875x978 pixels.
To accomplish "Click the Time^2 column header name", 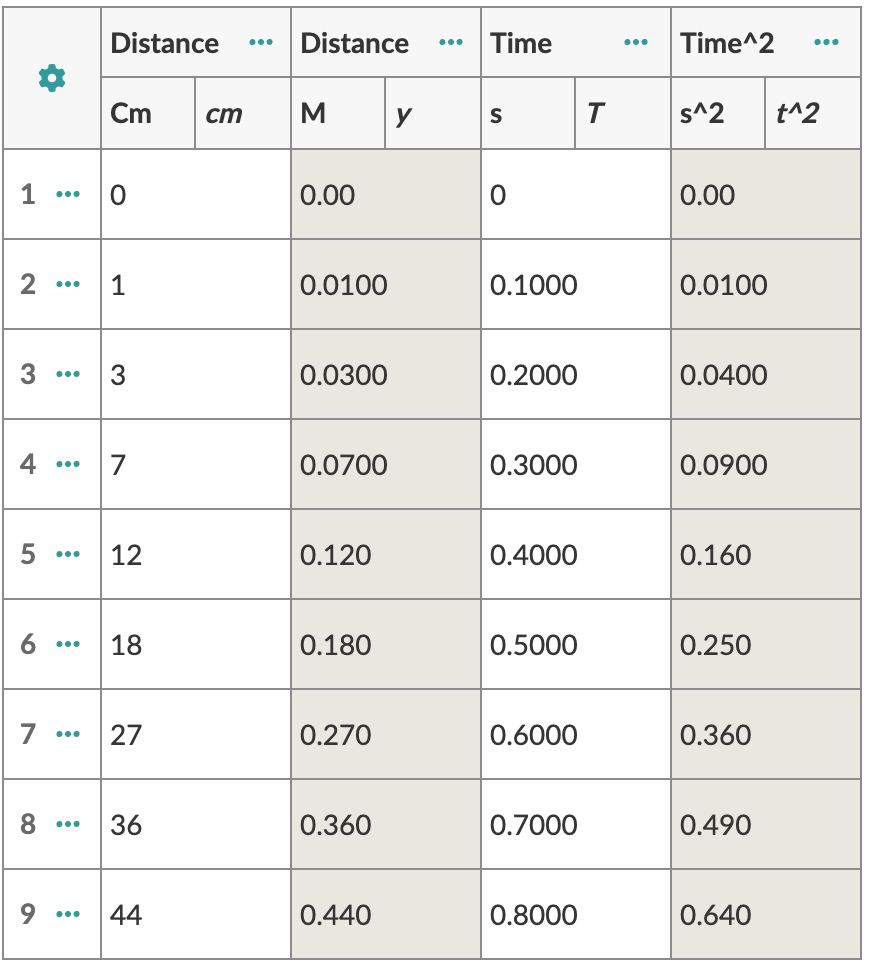I will [x=727, y=43].
